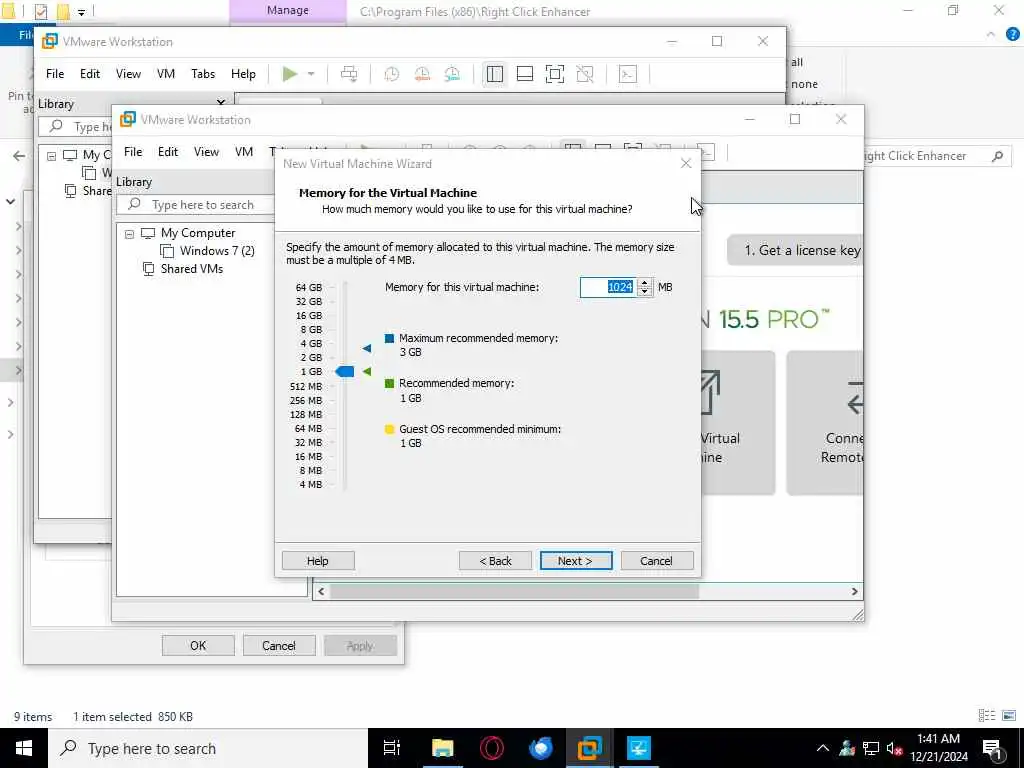Open View menu in back VMware window
This screenshot has height=768, width=1024.
[x=128, y=74]
